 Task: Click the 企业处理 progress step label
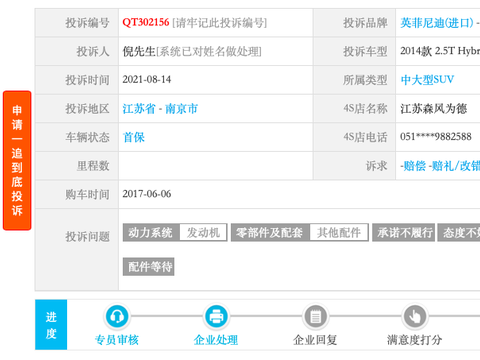216,340
